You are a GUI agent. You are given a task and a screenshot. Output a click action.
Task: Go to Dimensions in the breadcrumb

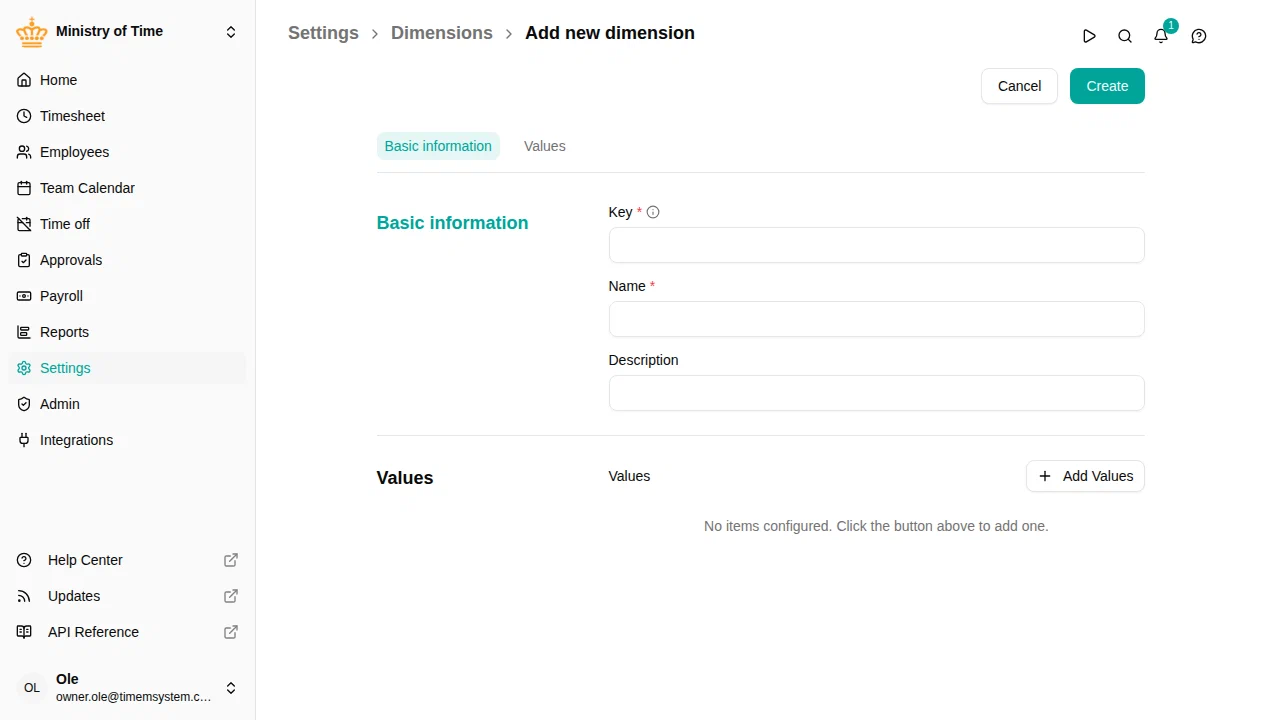coord(442,33)
